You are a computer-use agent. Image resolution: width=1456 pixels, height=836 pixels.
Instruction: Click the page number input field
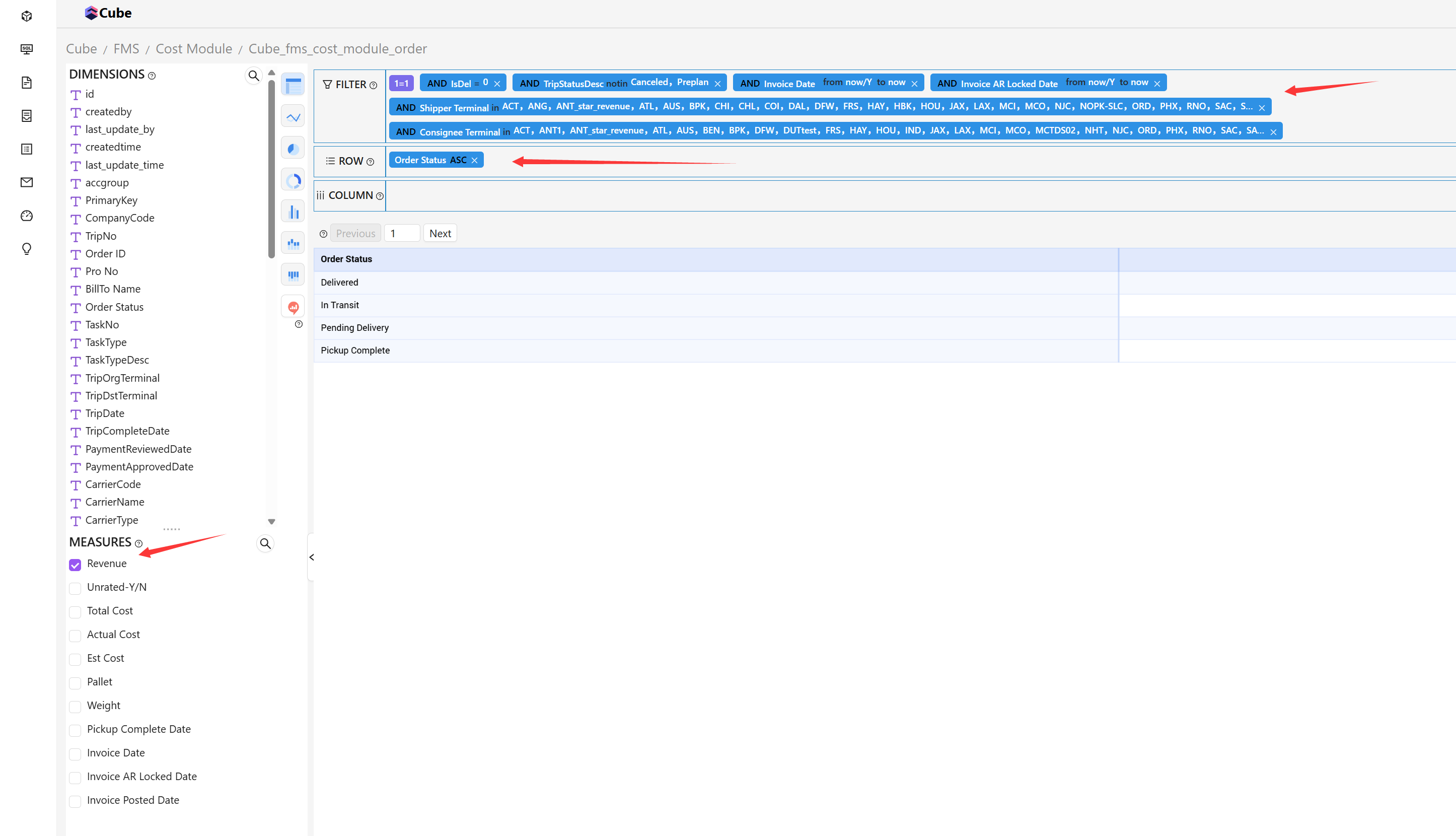(x=402, y=233)
